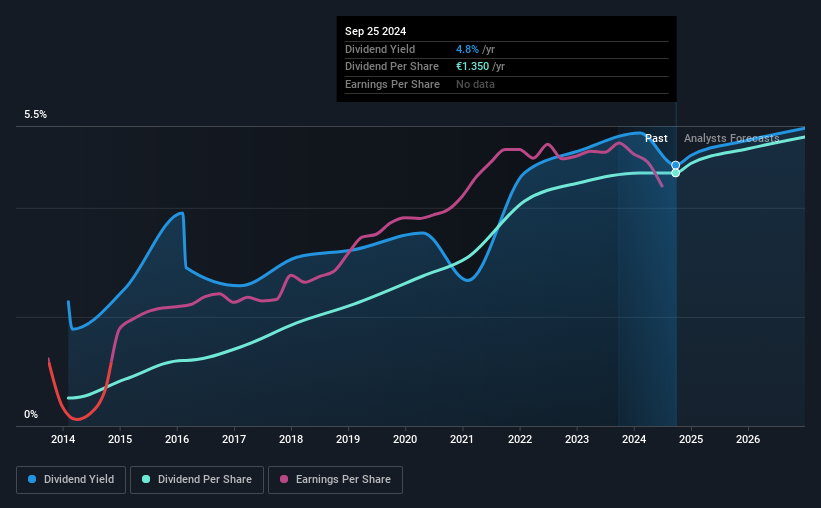Viewport: 821px width, 508px height.
Task: Click the Sep 25 2024 tooltip date
Action: 375,31
